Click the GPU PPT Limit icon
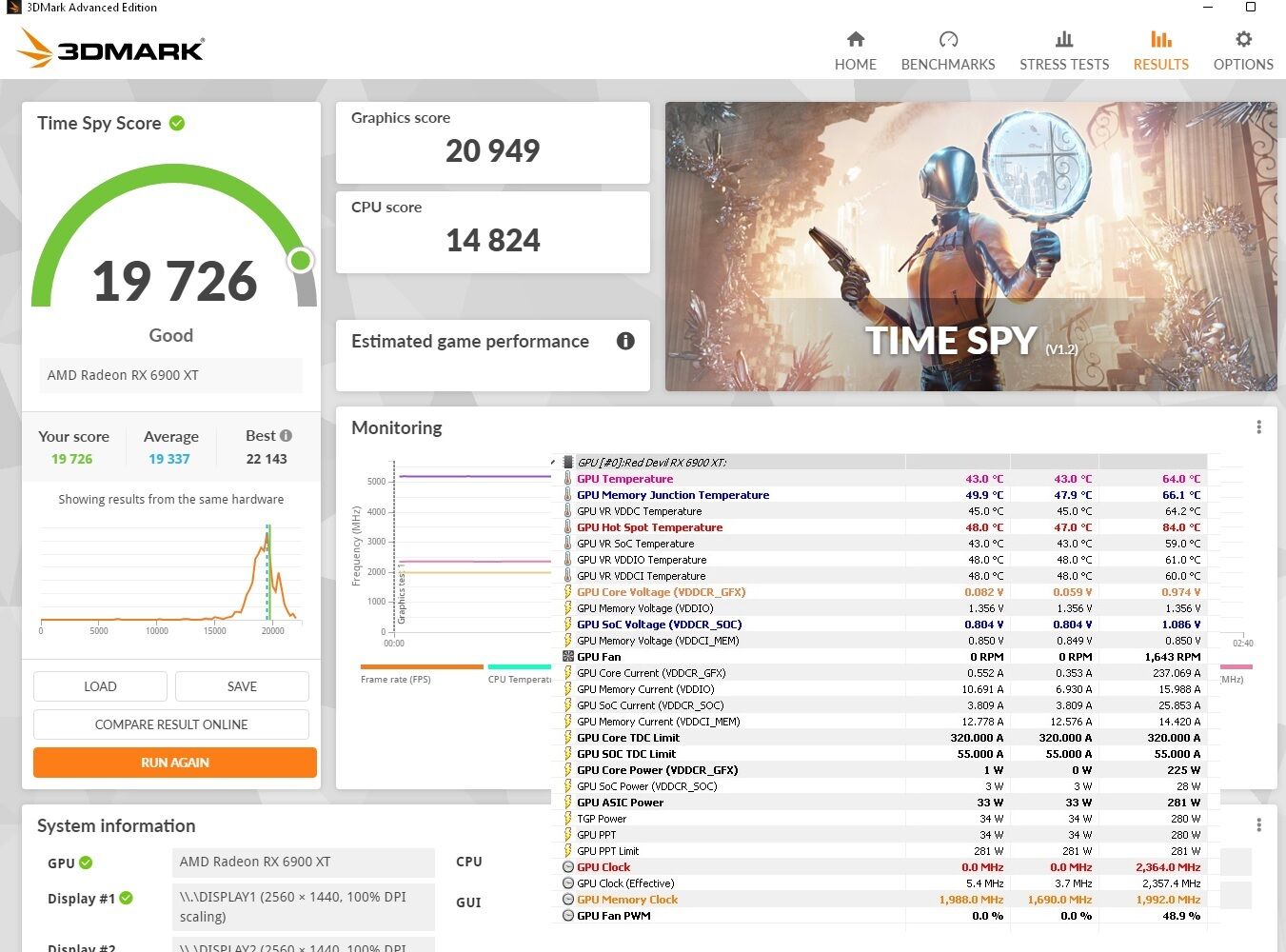1286x952 pixels. pos(568,851)
